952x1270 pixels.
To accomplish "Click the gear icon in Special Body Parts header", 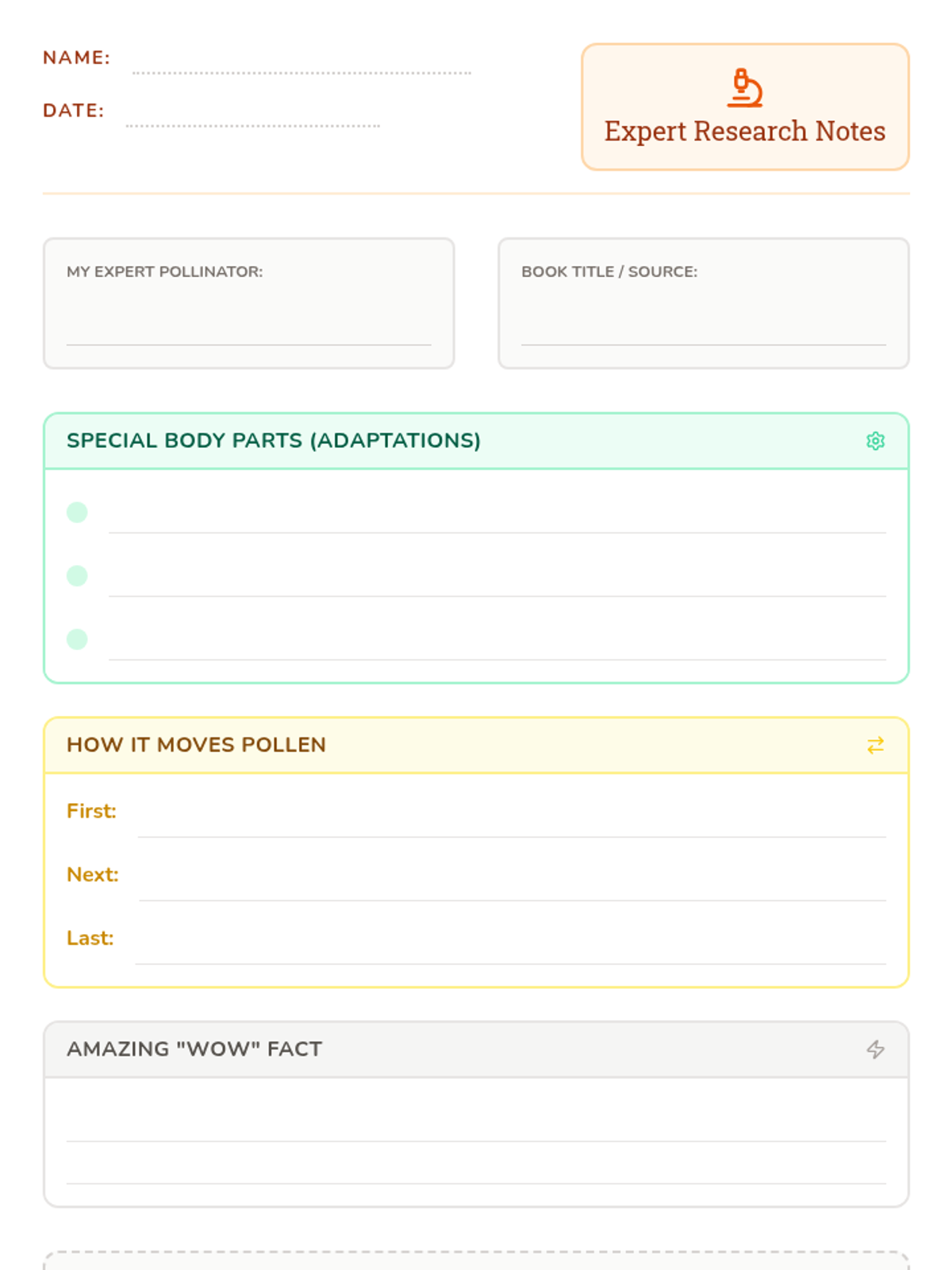I will click(x=875, y=441).
